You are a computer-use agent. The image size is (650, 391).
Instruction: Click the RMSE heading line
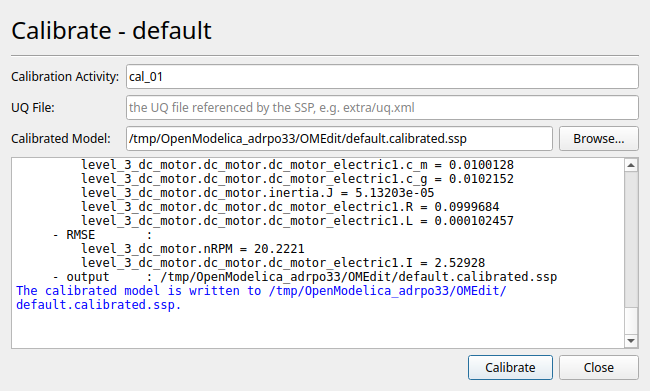pyautogui.click(x=102, y=235)
